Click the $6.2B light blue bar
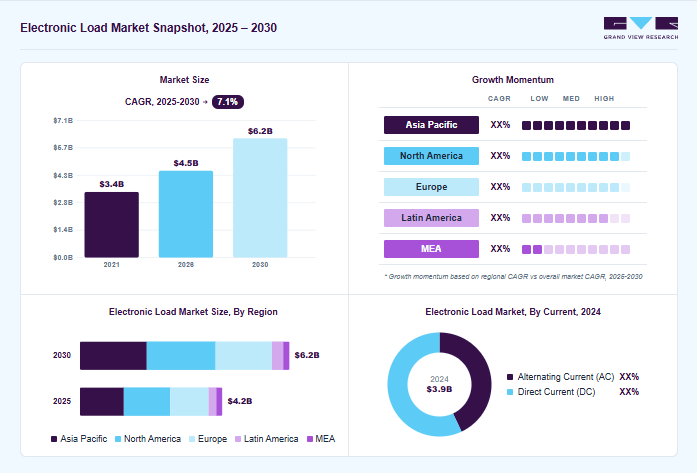The image size is (697, 473). (260, 198)
